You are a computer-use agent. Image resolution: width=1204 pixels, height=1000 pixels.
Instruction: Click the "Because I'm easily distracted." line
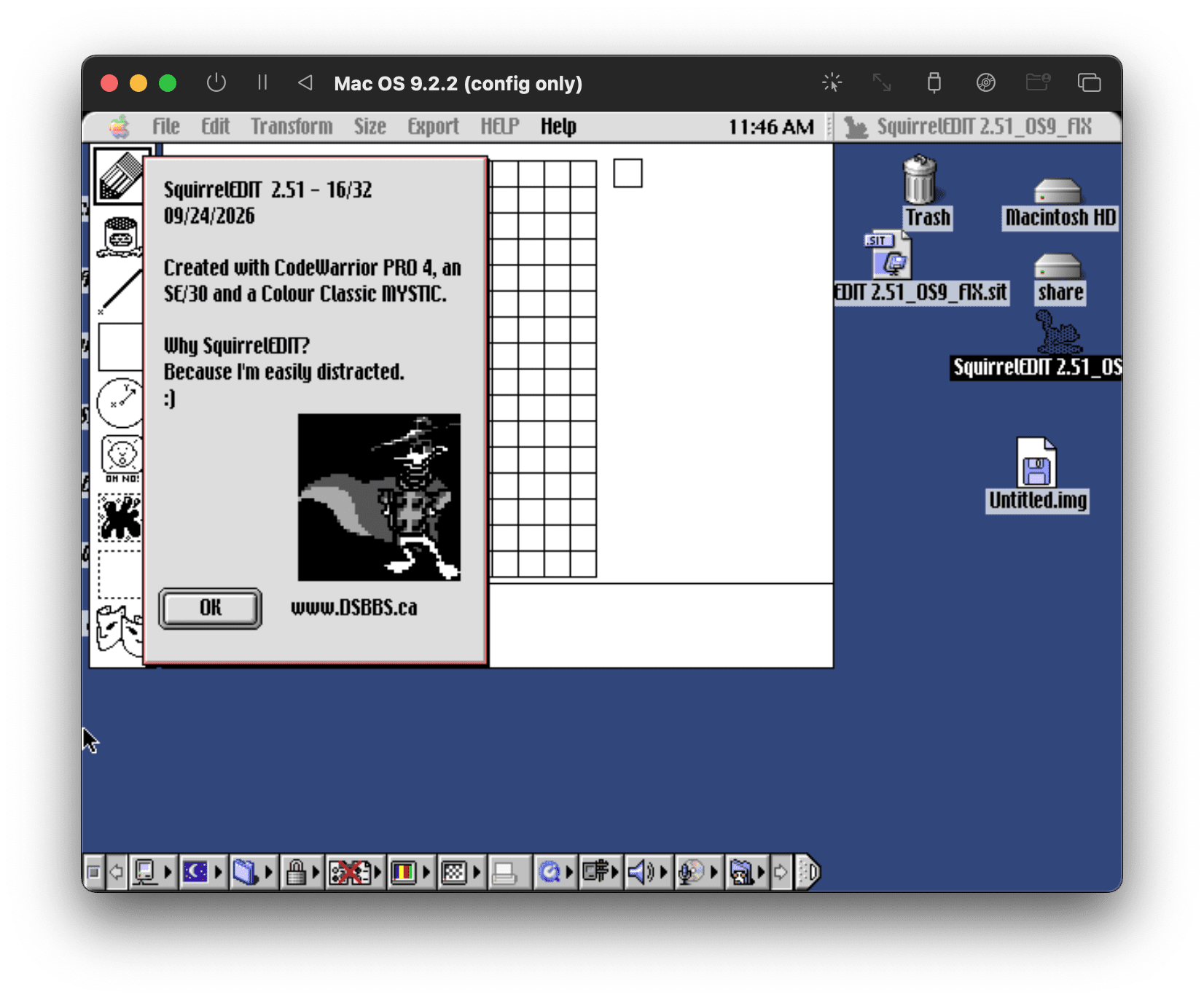284,372
